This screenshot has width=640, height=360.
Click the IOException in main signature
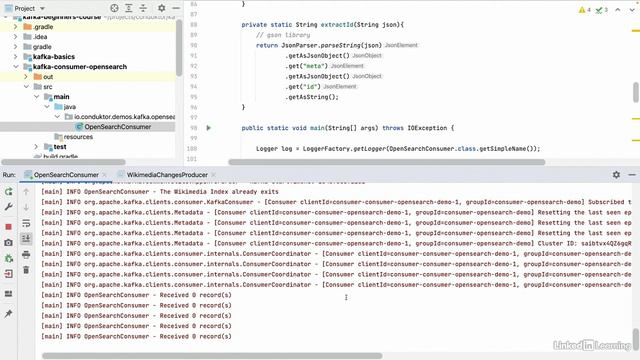(x=427, y=128)
